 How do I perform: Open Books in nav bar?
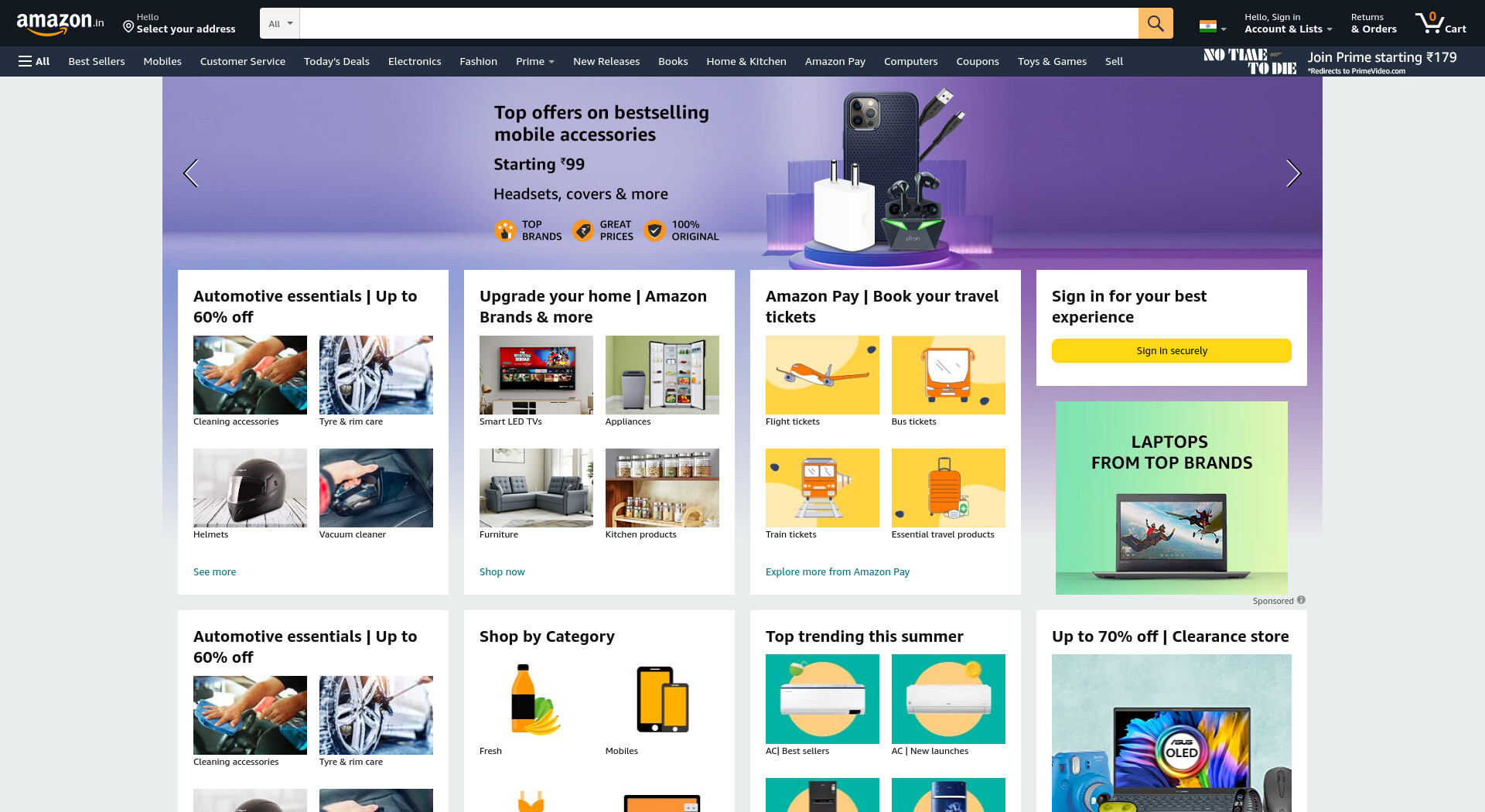(x=673, y=61)
